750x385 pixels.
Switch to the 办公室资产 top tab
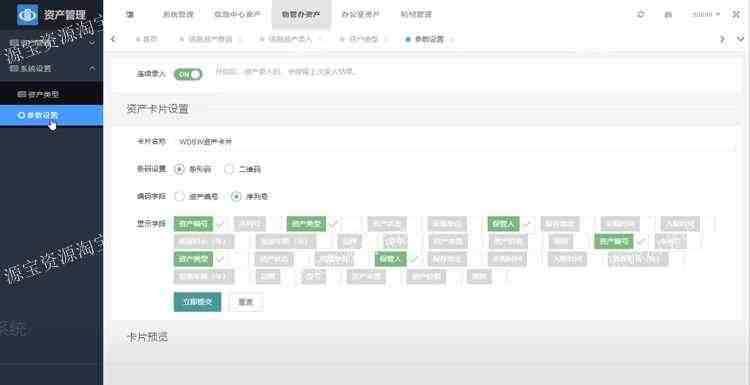[x=360, y=14]
